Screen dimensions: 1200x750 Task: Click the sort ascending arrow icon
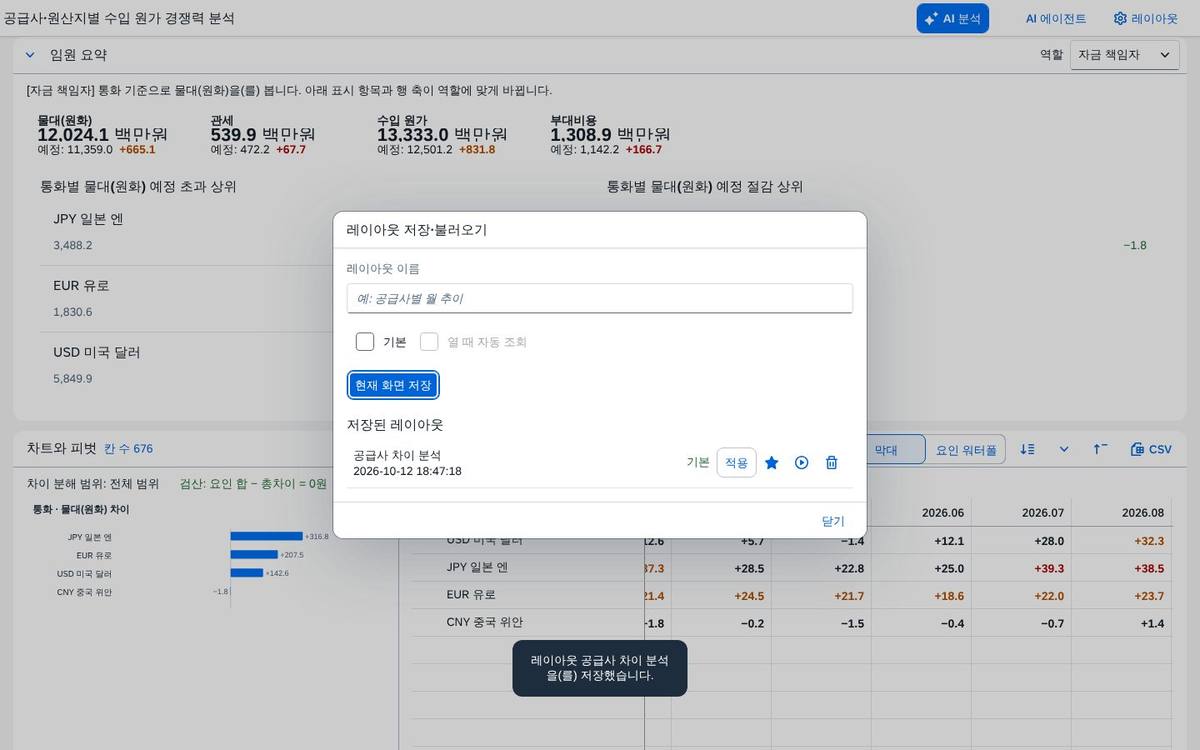(1100, 450)
